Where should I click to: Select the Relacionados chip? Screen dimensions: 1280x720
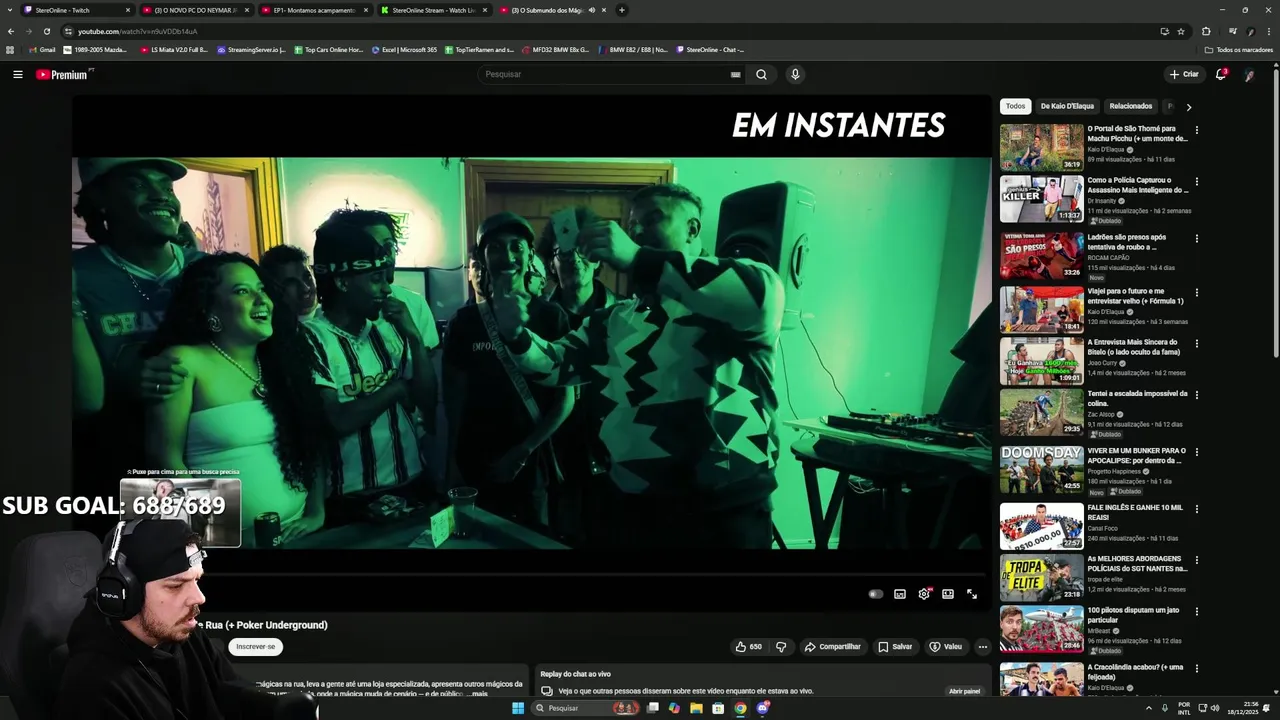[x=1131, y=106]
